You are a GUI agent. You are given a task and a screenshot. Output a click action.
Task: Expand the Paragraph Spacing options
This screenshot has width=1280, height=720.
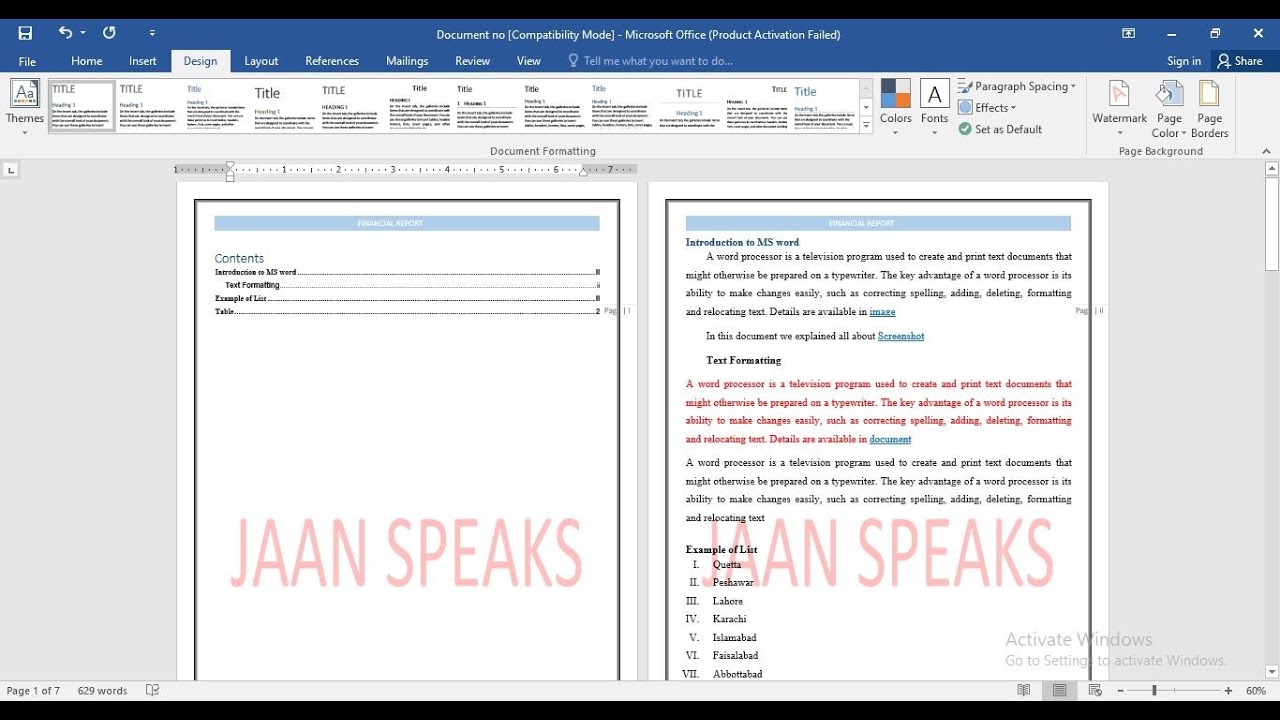[1017, 87]
